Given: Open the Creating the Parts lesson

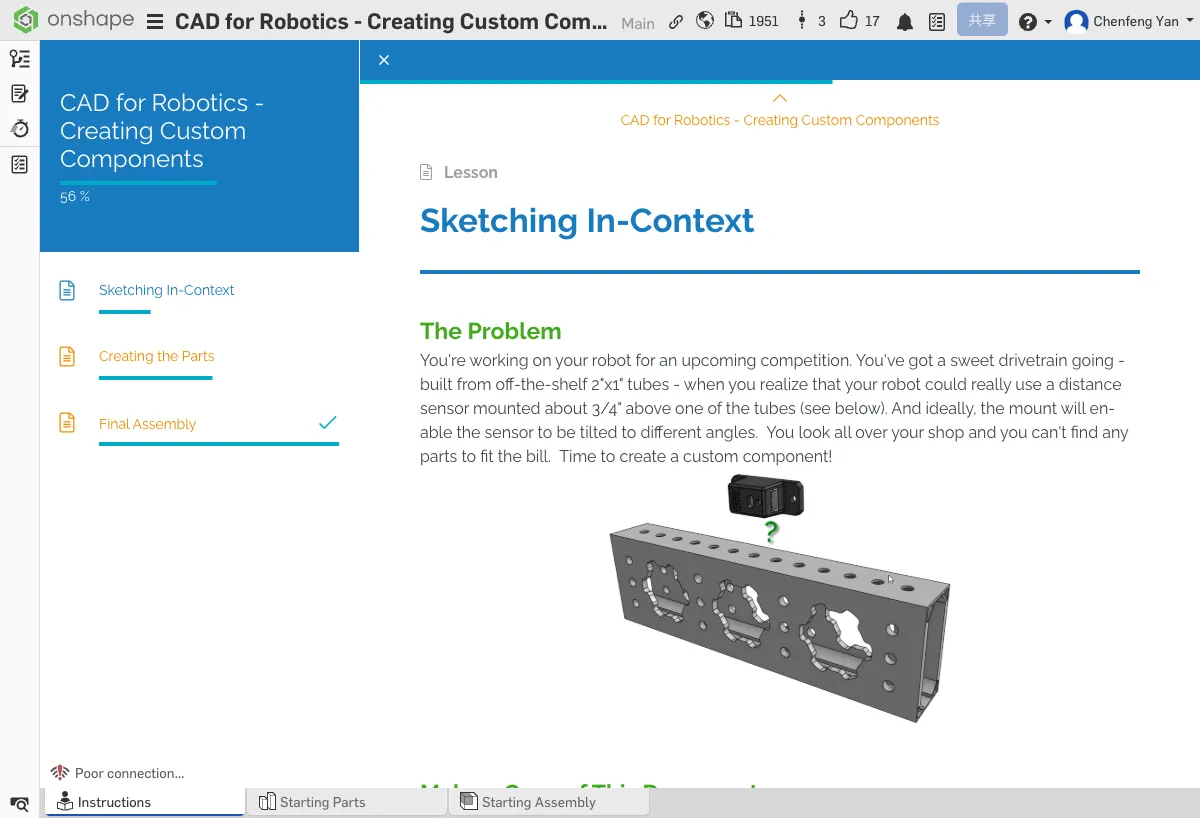Looking at the screenshot, I should pos(157,356).
